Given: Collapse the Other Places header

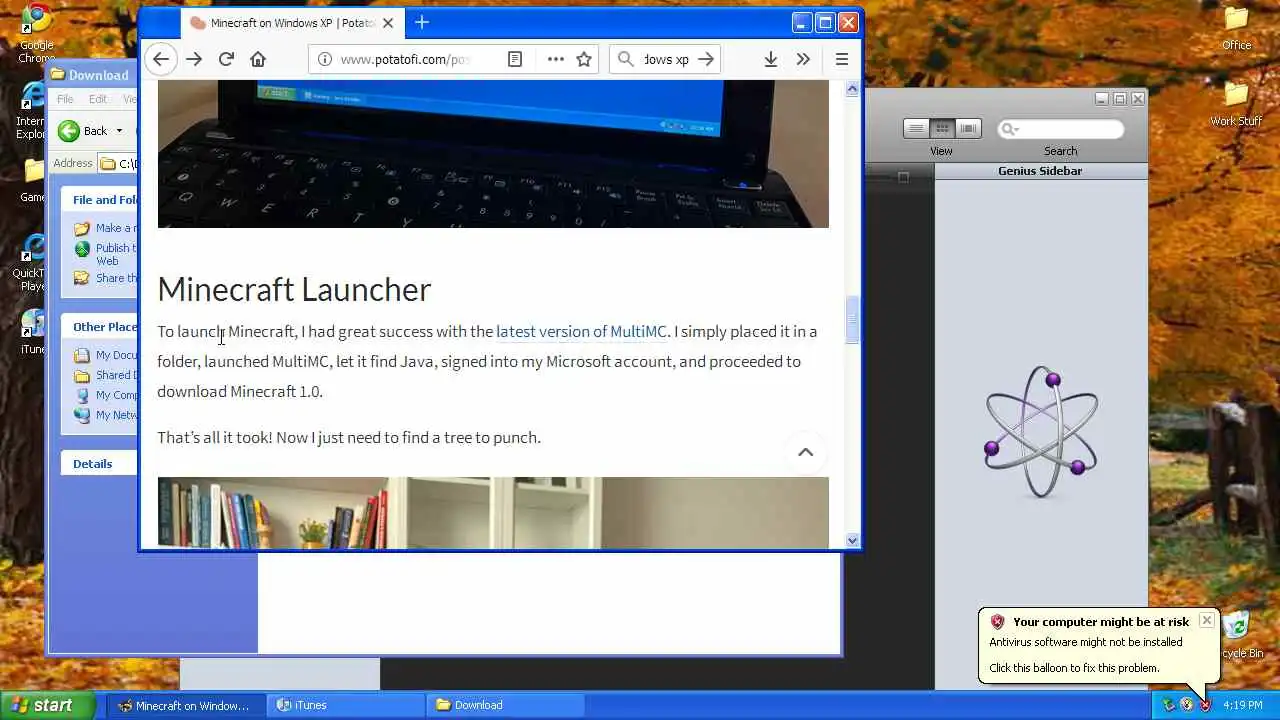Looking at the screenshot, I should coord(100,326).
